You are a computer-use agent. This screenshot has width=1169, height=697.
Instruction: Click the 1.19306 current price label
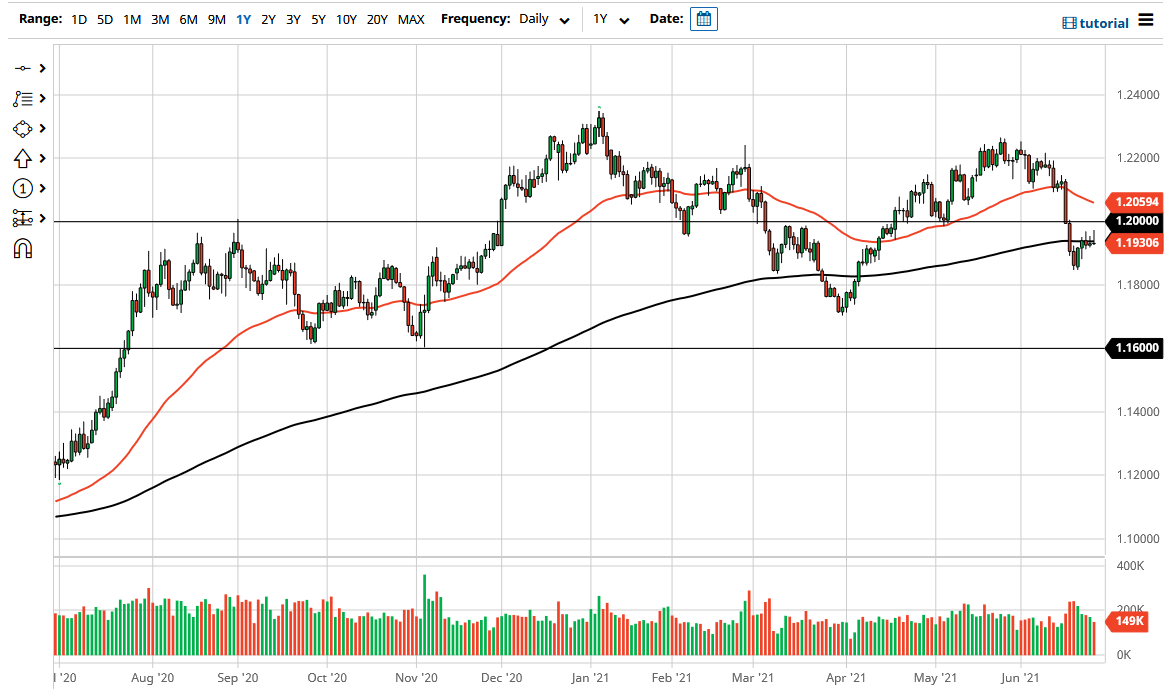pyautogui.click(x=1134, y=242)
